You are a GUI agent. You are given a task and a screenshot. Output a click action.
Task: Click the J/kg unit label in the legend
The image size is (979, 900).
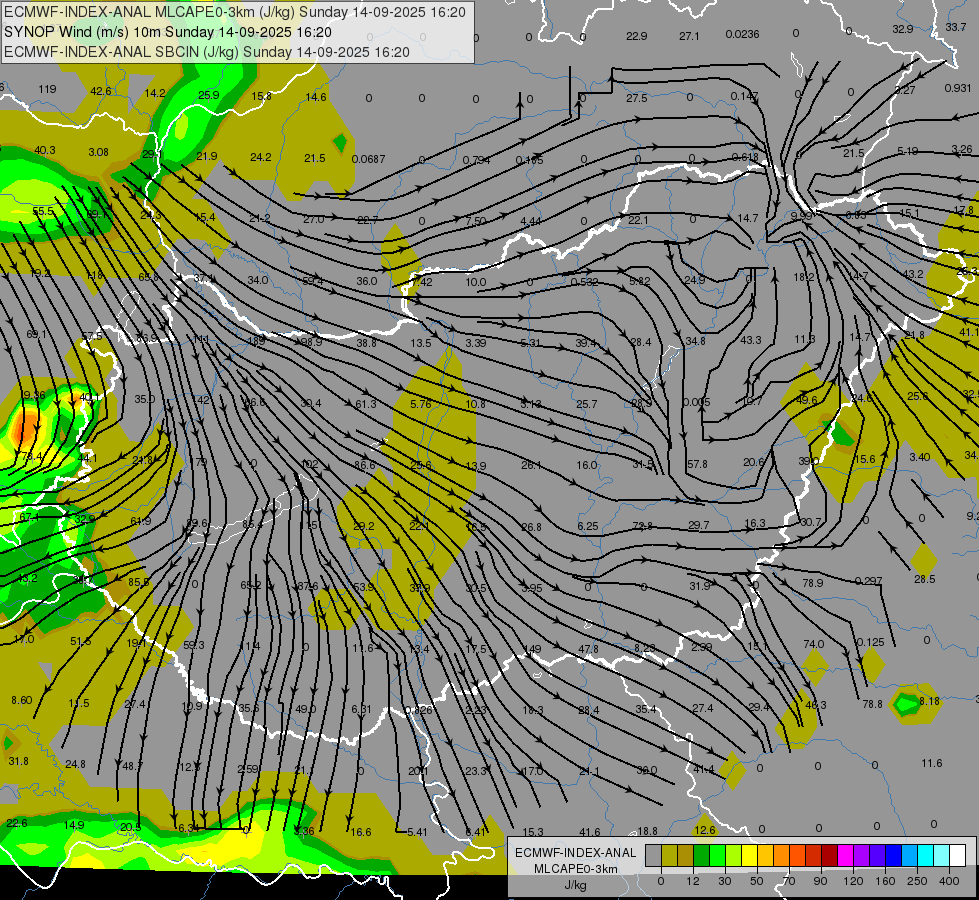point(575,885)
